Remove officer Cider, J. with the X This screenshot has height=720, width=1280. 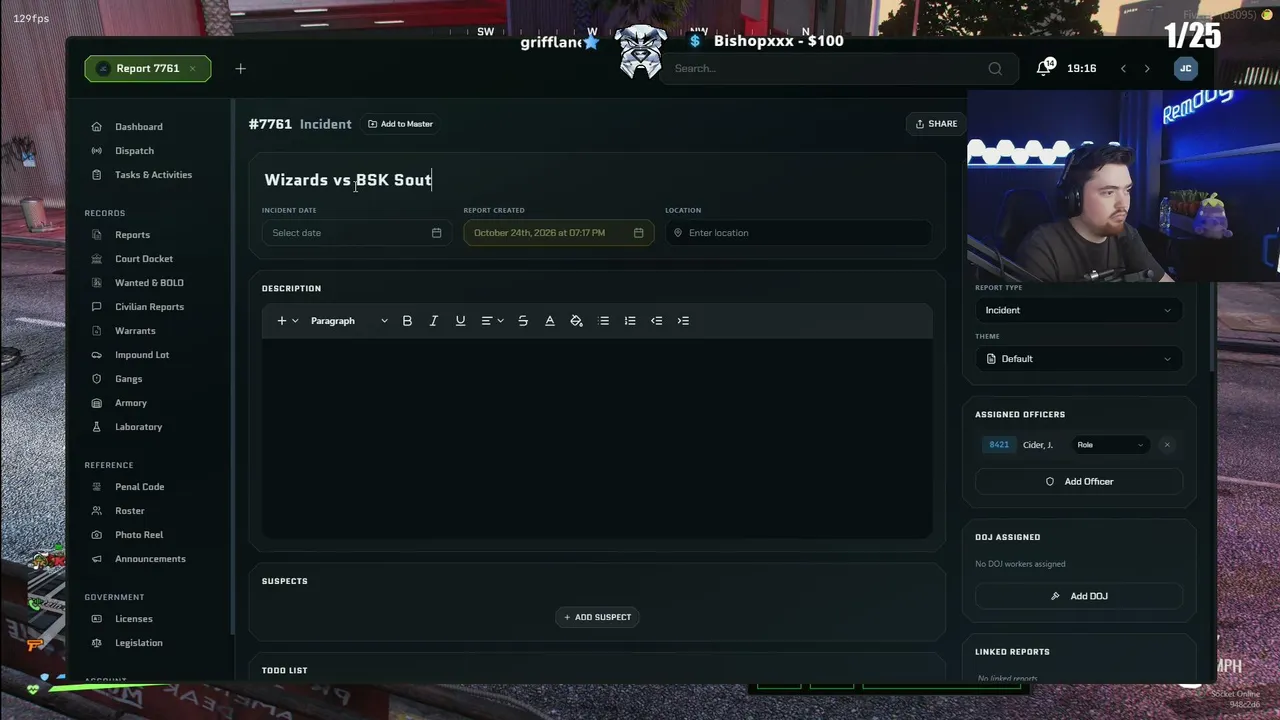1167,445
